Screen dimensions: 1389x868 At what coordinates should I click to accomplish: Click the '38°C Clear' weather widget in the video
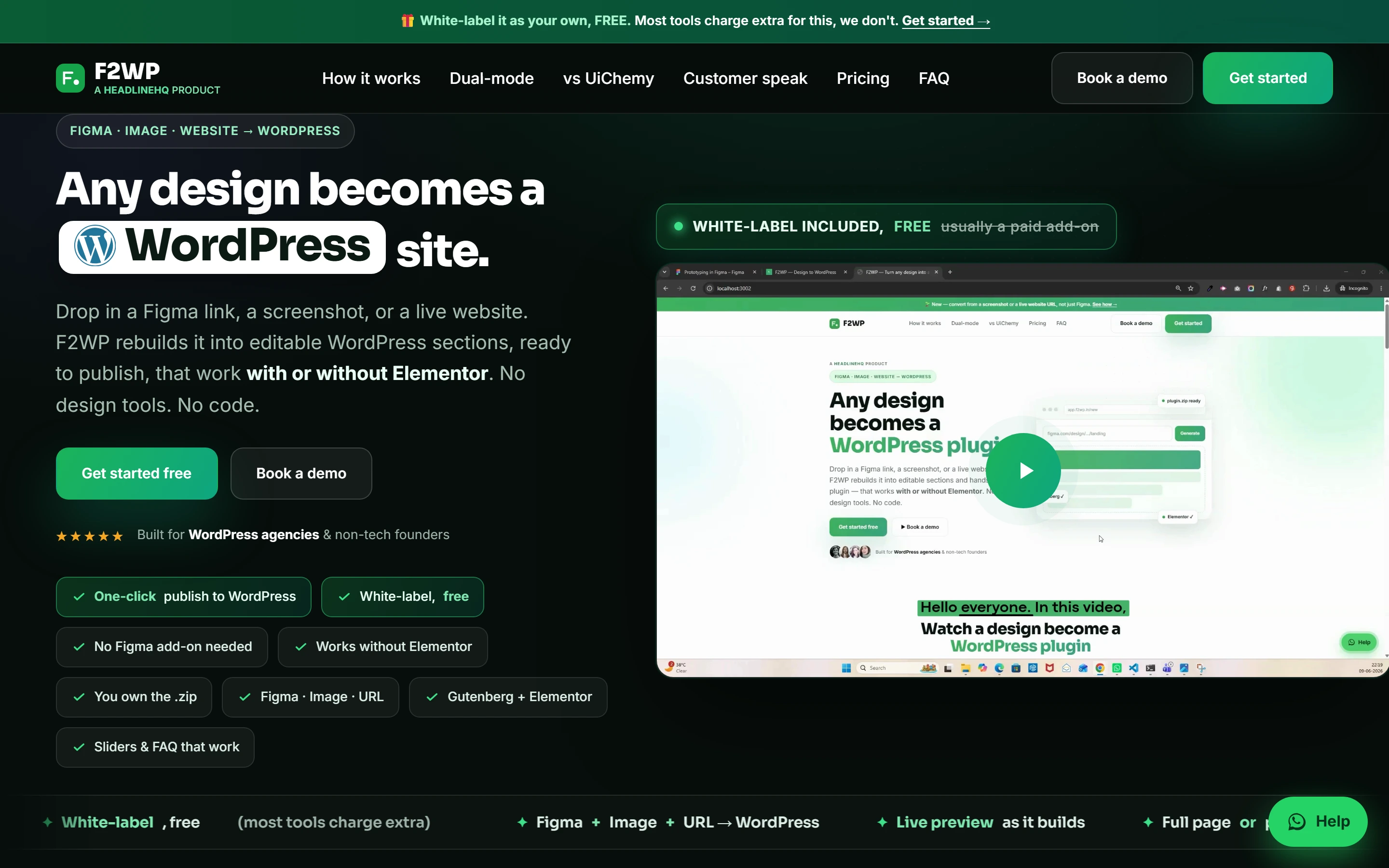(x=676, y=667)
